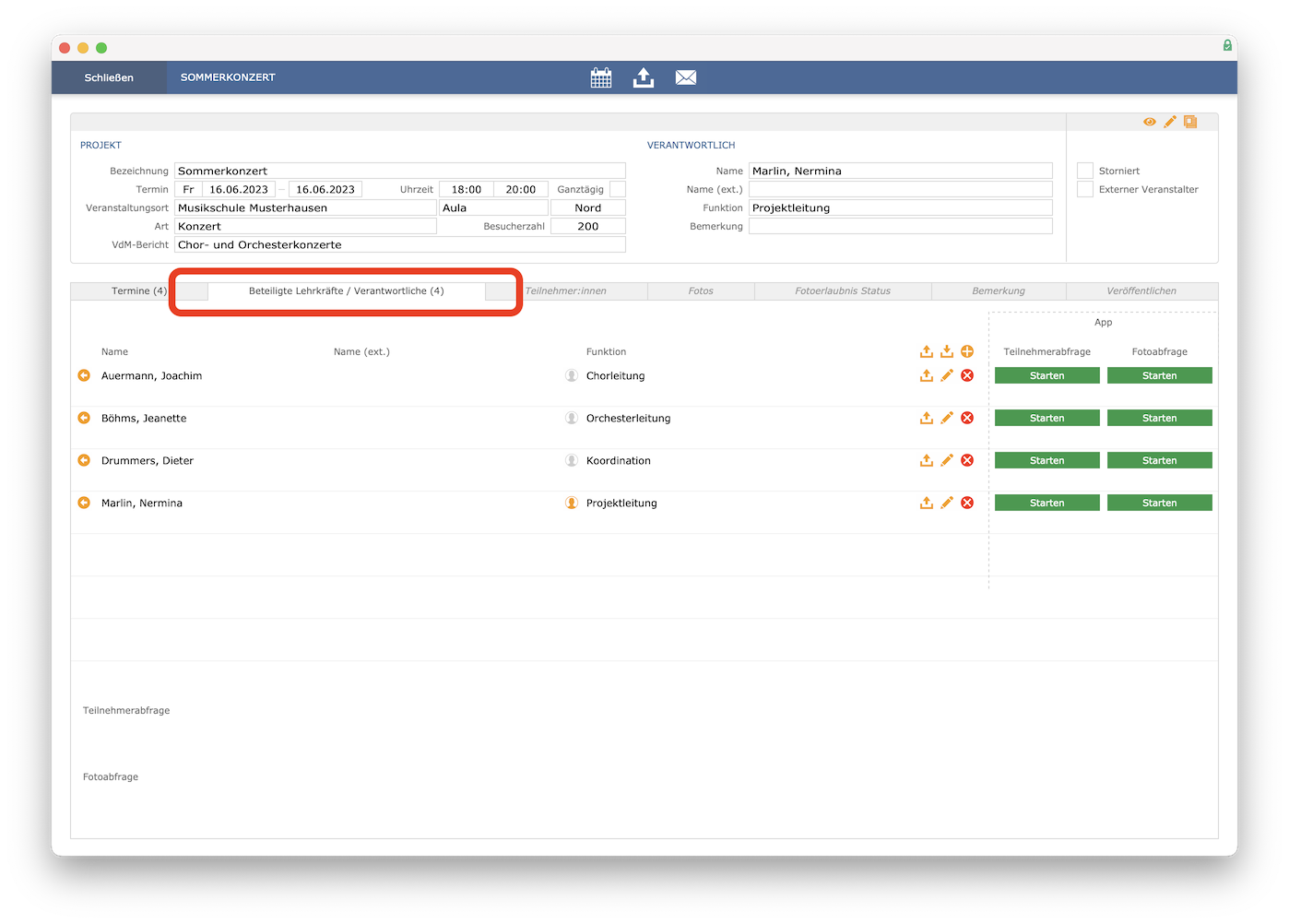
Task: Check the Externer Veranstalter checkbox
Action: pos(1085,189)
